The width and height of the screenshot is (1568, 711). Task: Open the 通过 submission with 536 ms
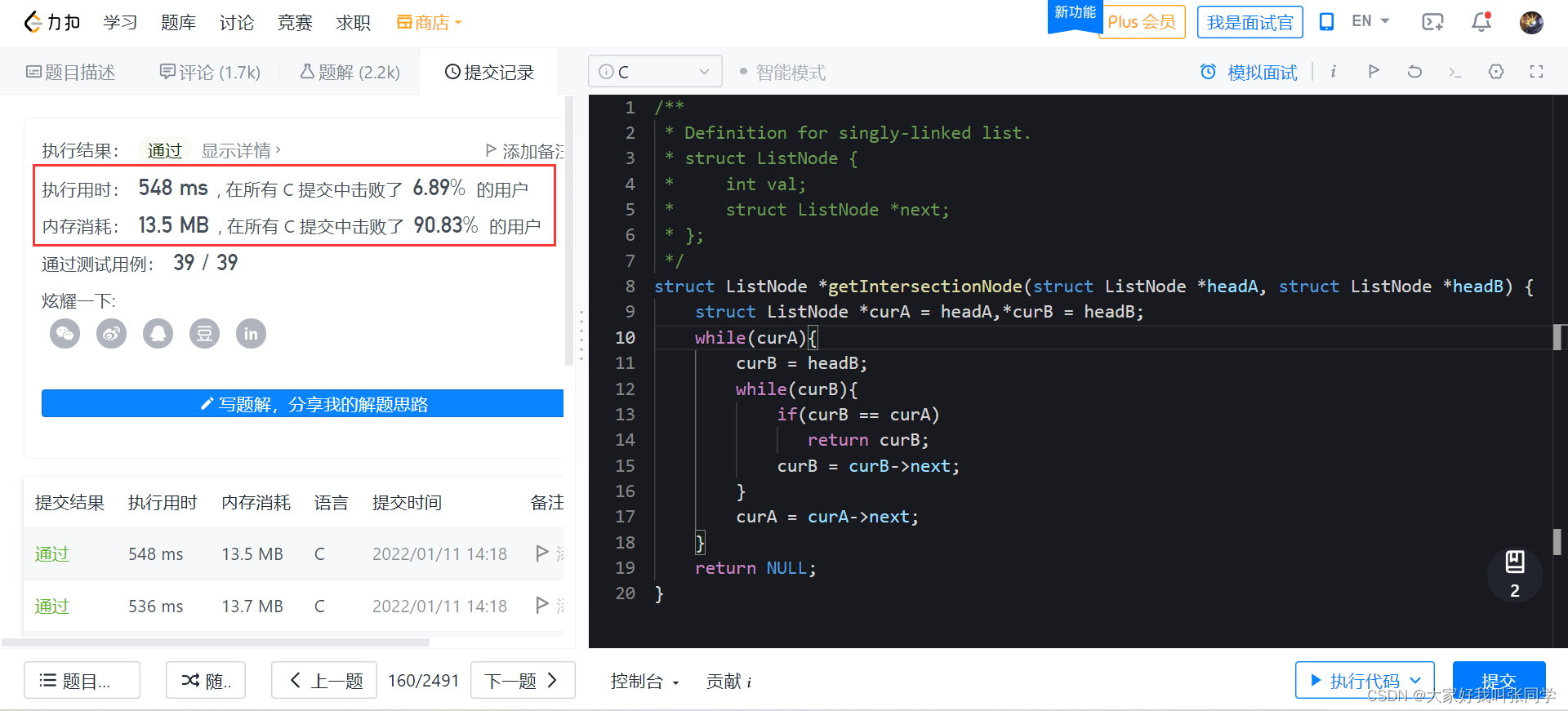(x=51, y=606)
